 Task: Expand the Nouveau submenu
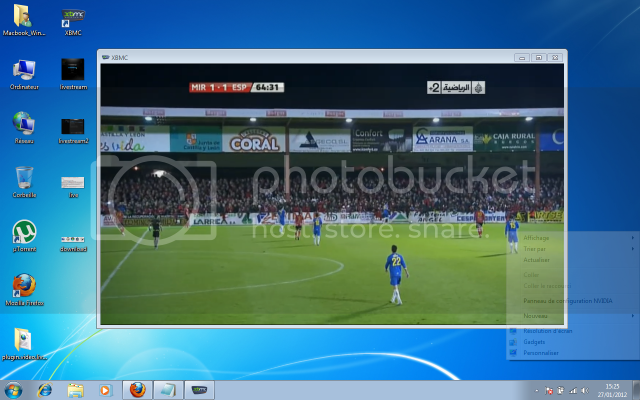pyautogui.click(x=571, y=316)
